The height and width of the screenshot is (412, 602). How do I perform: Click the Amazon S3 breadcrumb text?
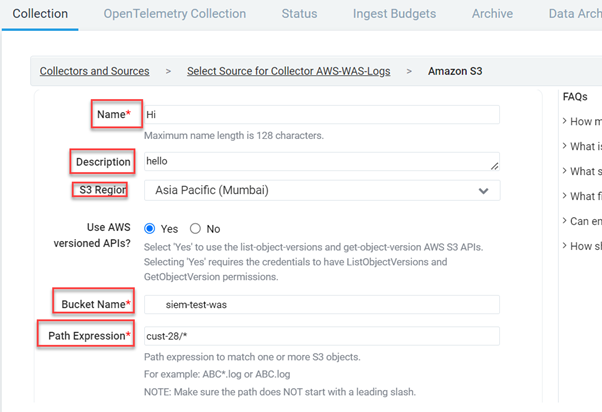click(455, 71)
